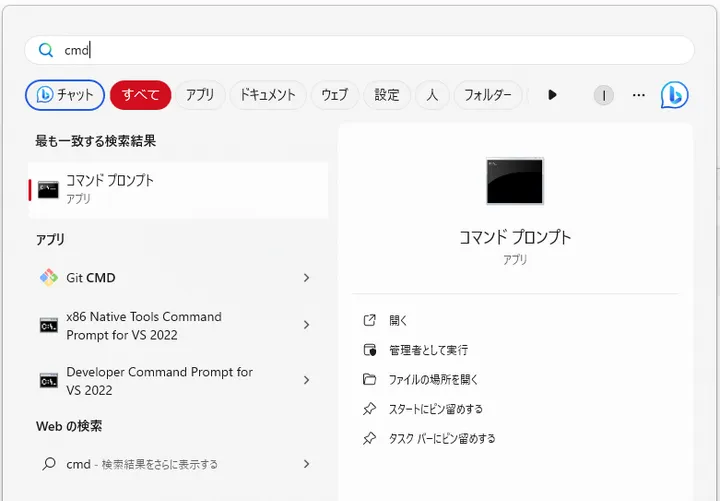Click the 開く open icon
This screenshot has height=501, width=720.
[x=370, y=320]
